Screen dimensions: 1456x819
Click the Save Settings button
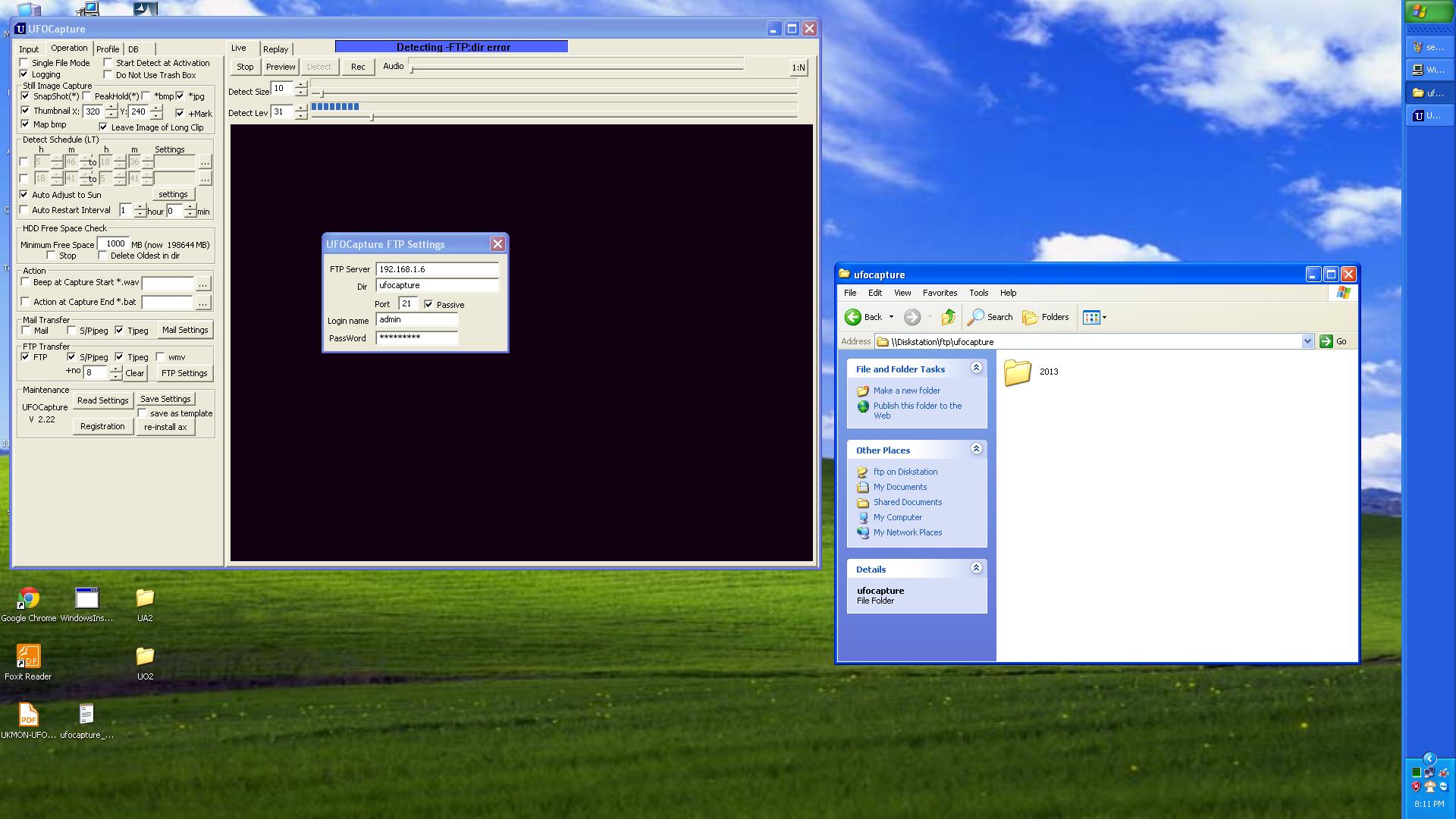[x=165, y=399]
